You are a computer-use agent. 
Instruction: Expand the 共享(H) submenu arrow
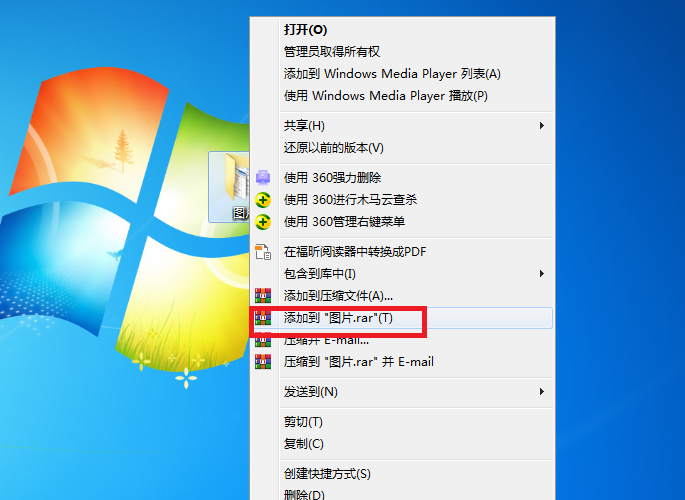coord(542,126)
